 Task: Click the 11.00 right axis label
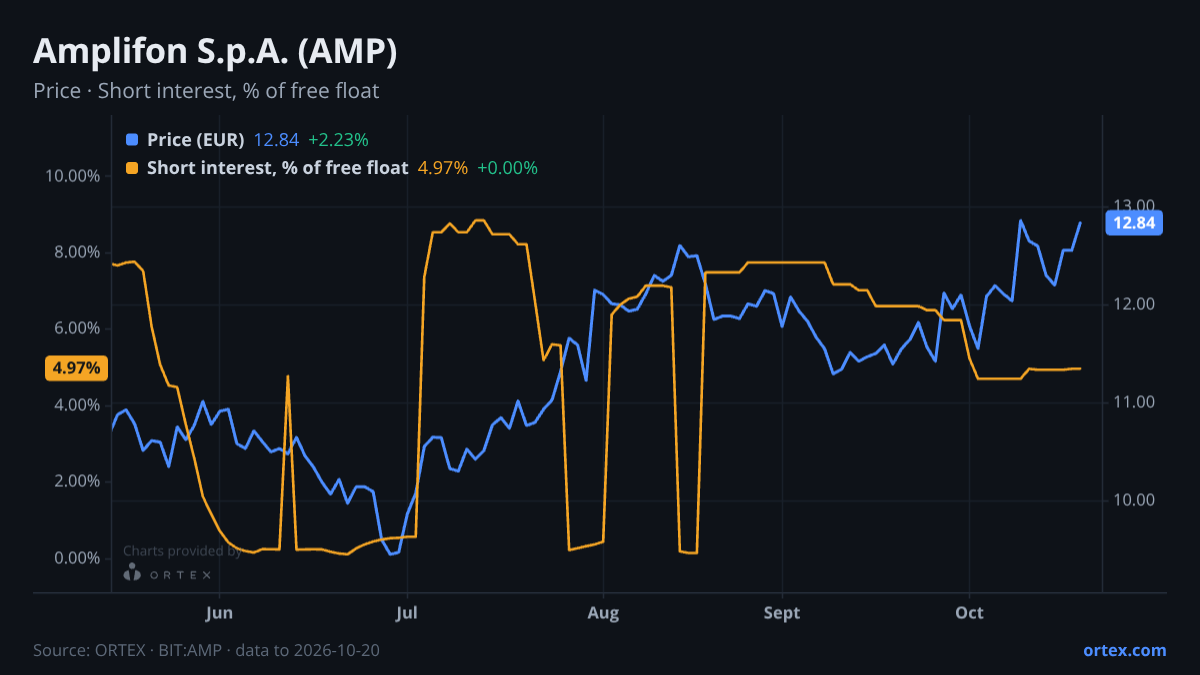(1133, 402)
